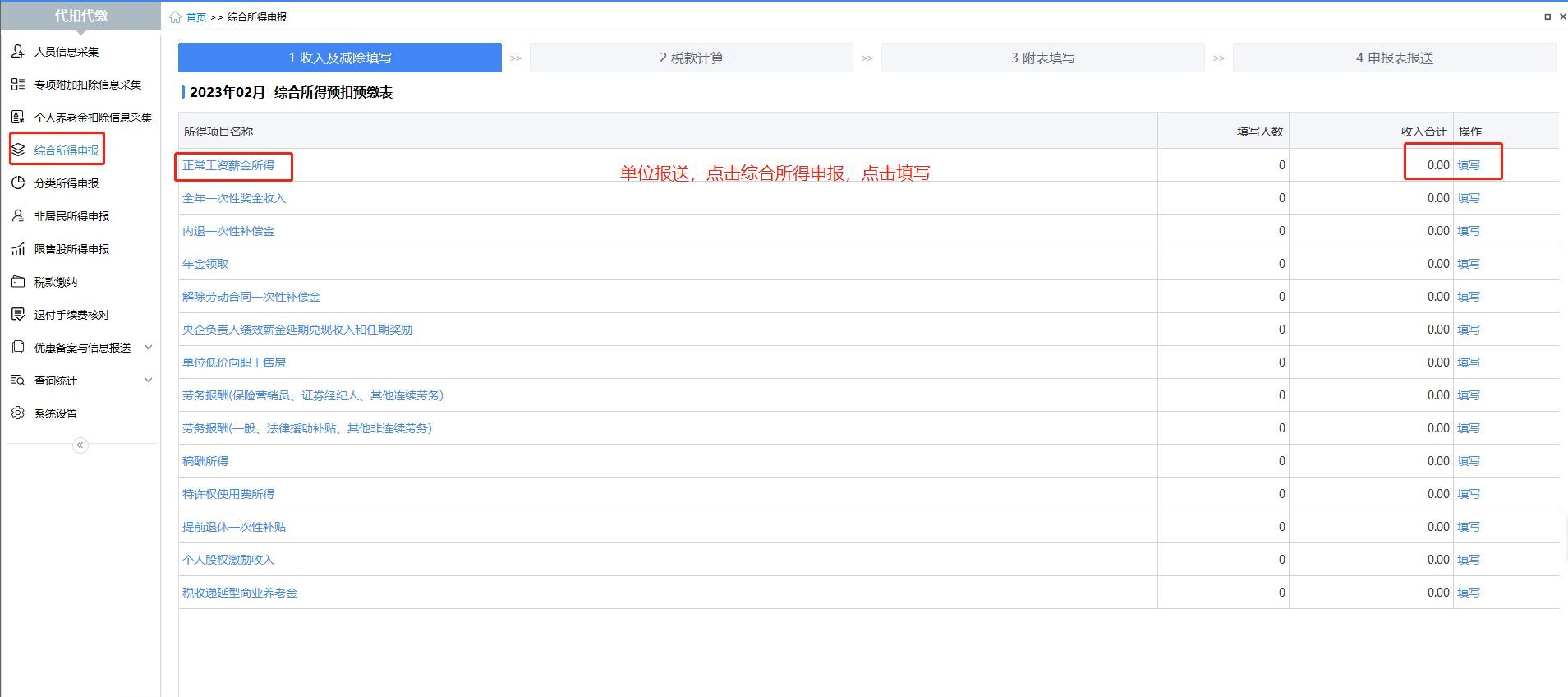Image resolution: width=1568 pixels, height=697 pixels.
Task: Click the home icon in breadcrumb
Action: (175, 17)
